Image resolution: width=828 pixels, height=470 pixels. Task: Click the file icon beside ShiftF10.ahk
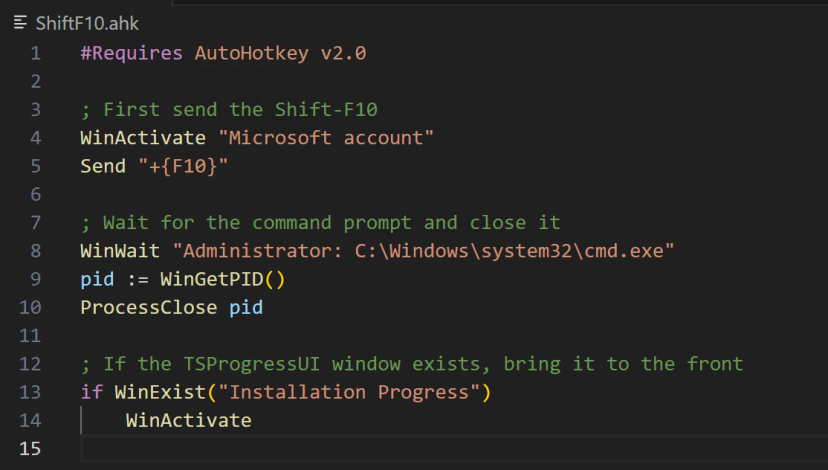tap(20, 22)
